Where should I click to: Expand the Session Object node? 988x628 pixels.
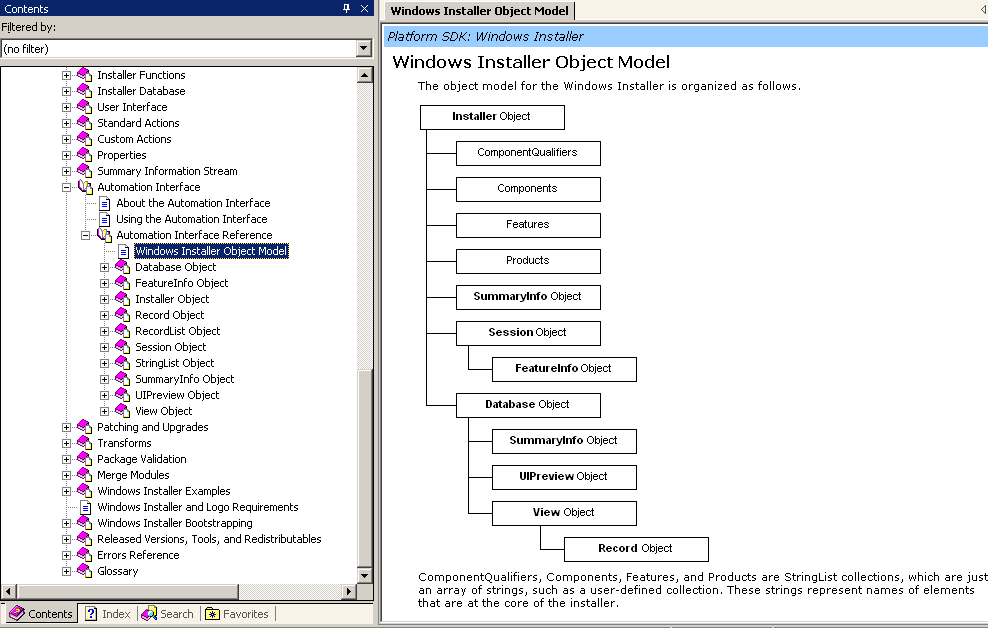pos(105,347)
